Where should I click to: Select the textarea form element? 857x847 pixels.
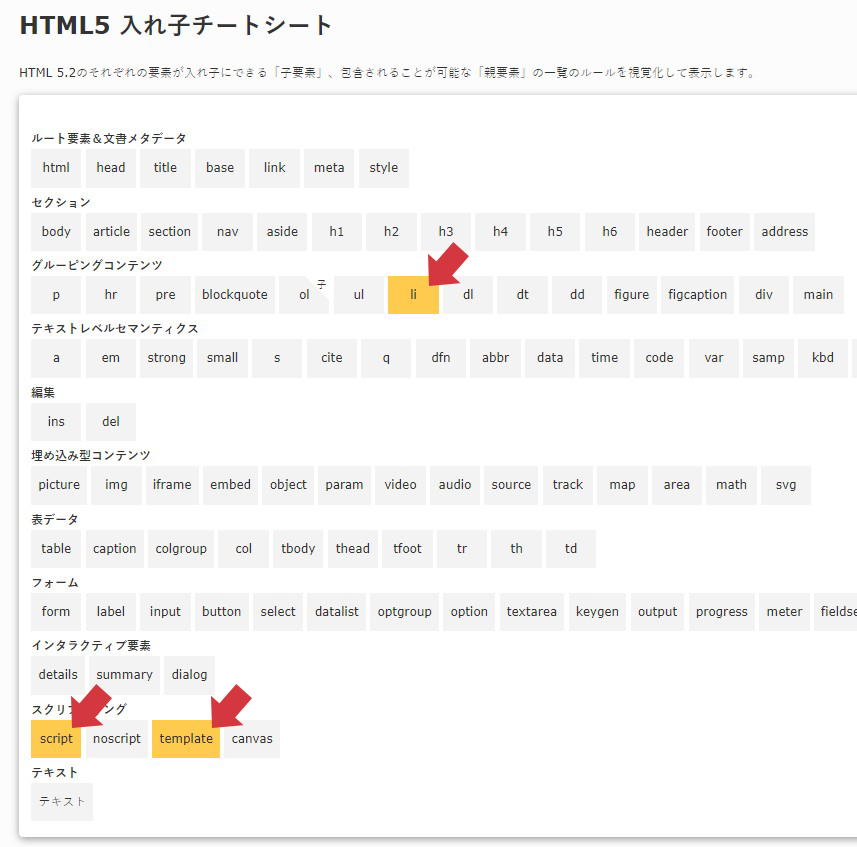click(x=532, y=612)
